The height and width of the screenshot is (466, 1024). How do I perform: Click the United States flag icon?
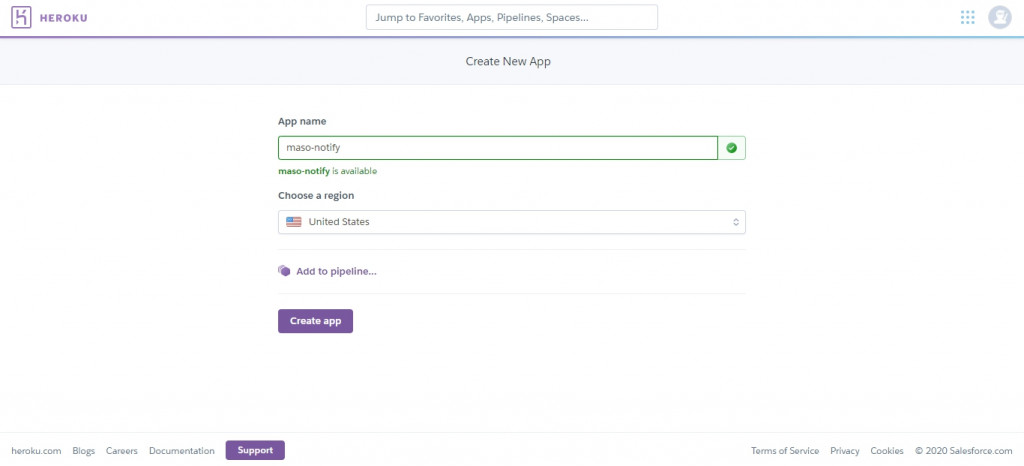[x=294, y=222]
